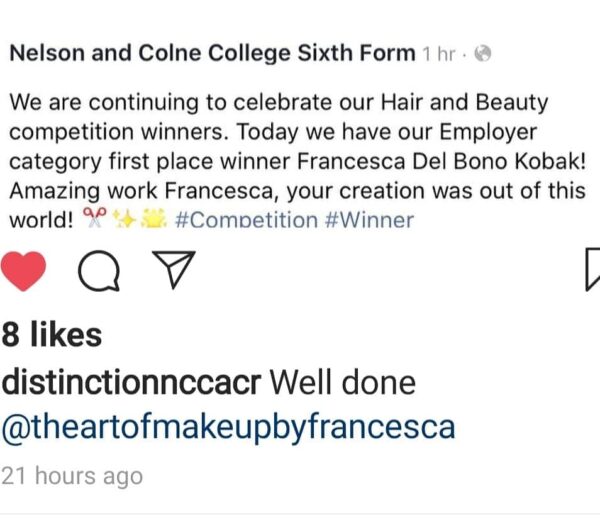600x532 pixels.
Task: Click the scissors emoji in the caption
Action: pos(95,218)
